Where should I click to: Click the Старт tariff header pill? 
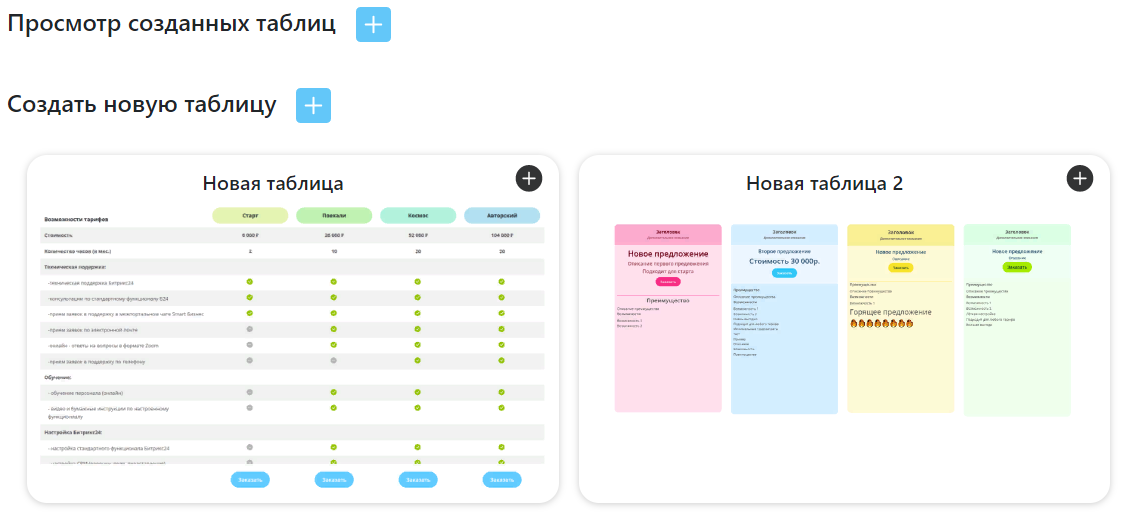[250, 216]
